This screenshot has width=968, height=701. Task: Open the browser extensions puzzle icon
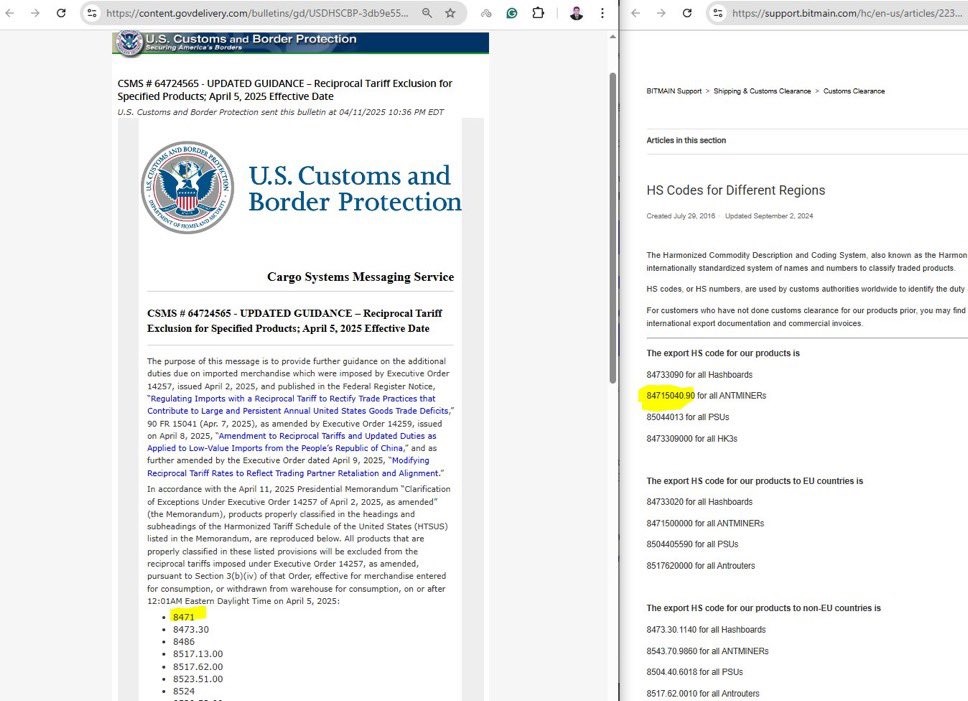(x=538, y=13)
